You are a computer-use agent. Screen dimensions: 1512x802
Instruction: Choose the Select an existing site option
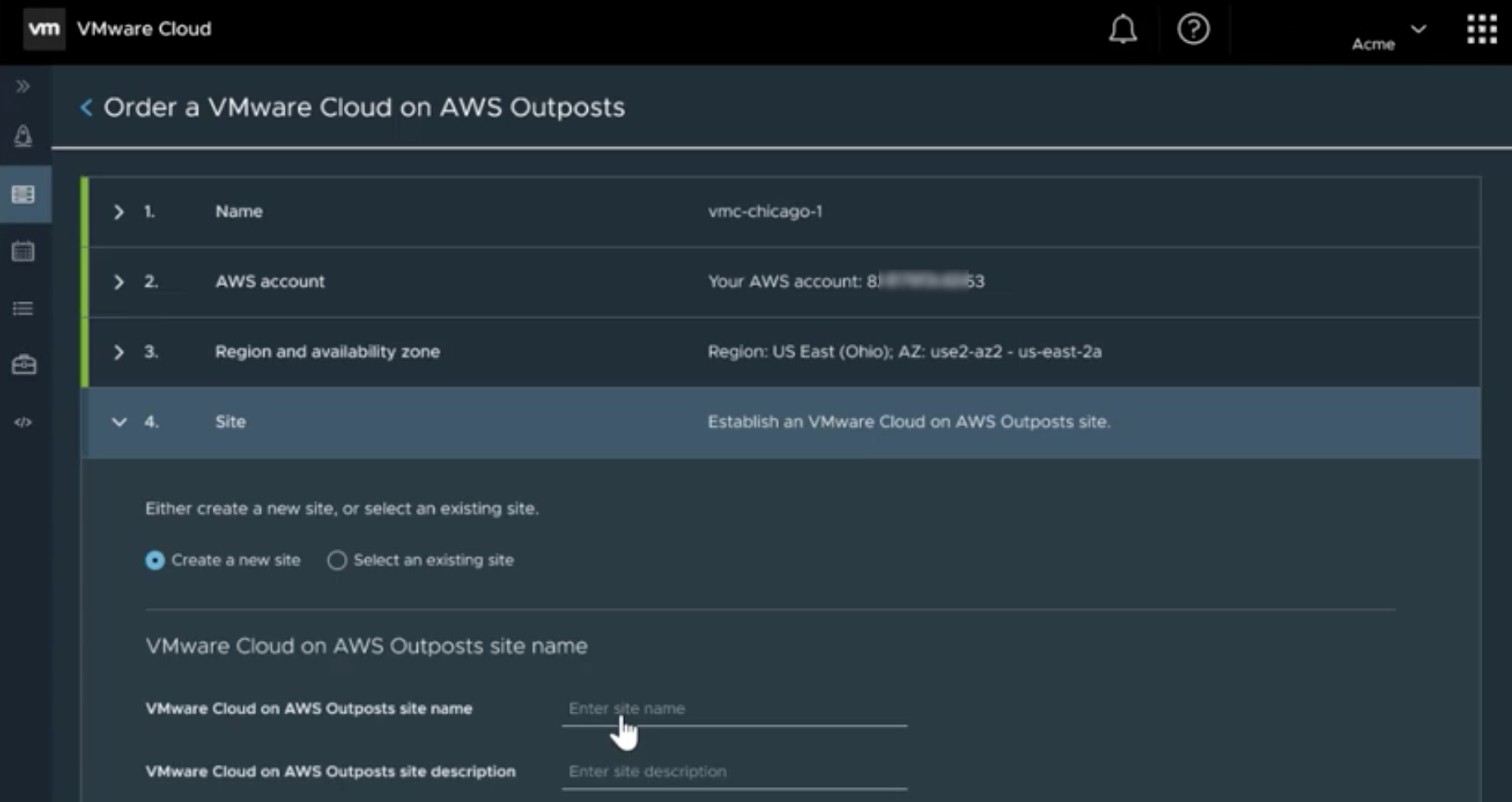click(x=337, y=561)
